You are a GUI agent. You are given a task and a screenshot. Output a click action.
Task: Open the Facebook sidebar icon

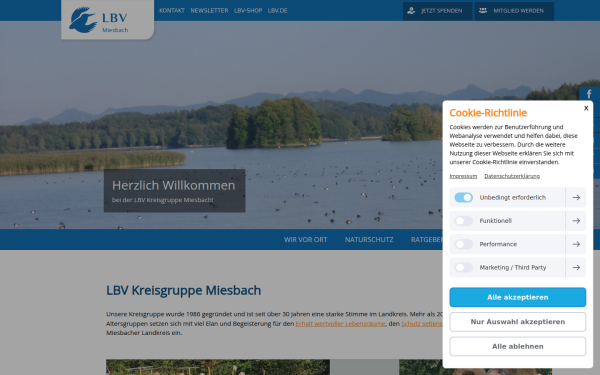pos(589,94)
